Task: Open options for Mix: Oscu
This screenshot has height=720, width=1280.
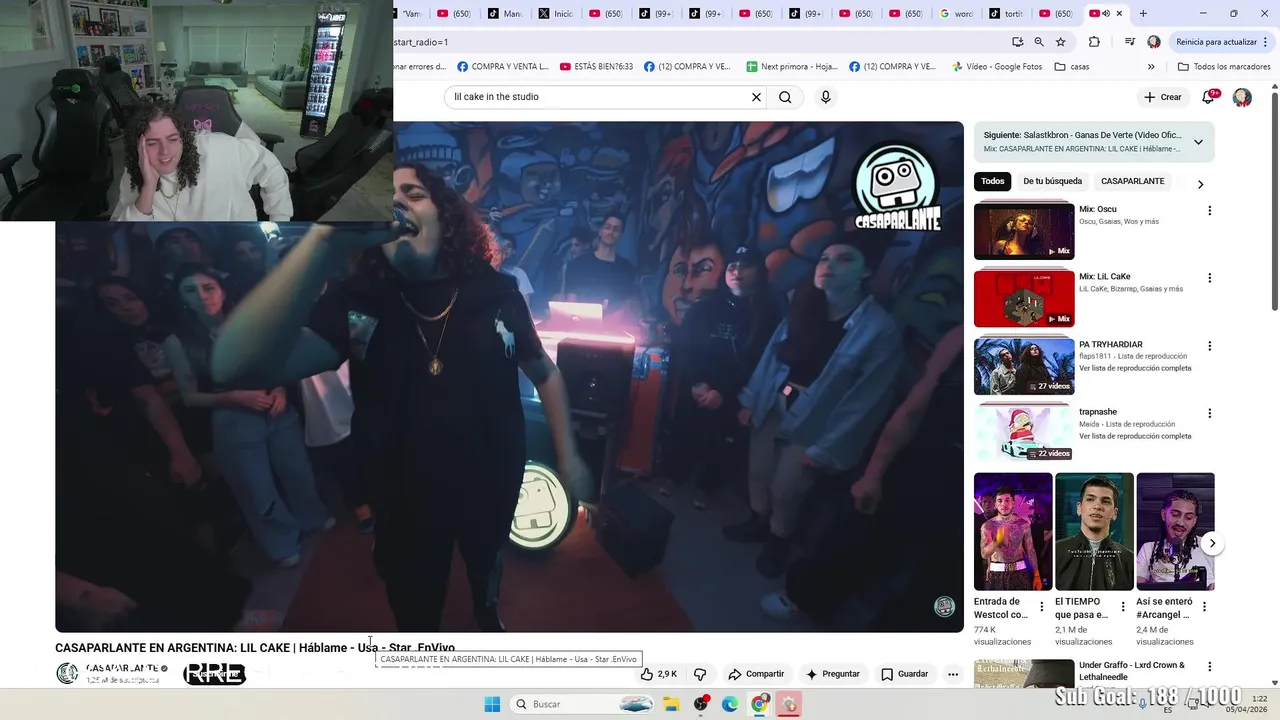Action: (x=1209, y=211)
